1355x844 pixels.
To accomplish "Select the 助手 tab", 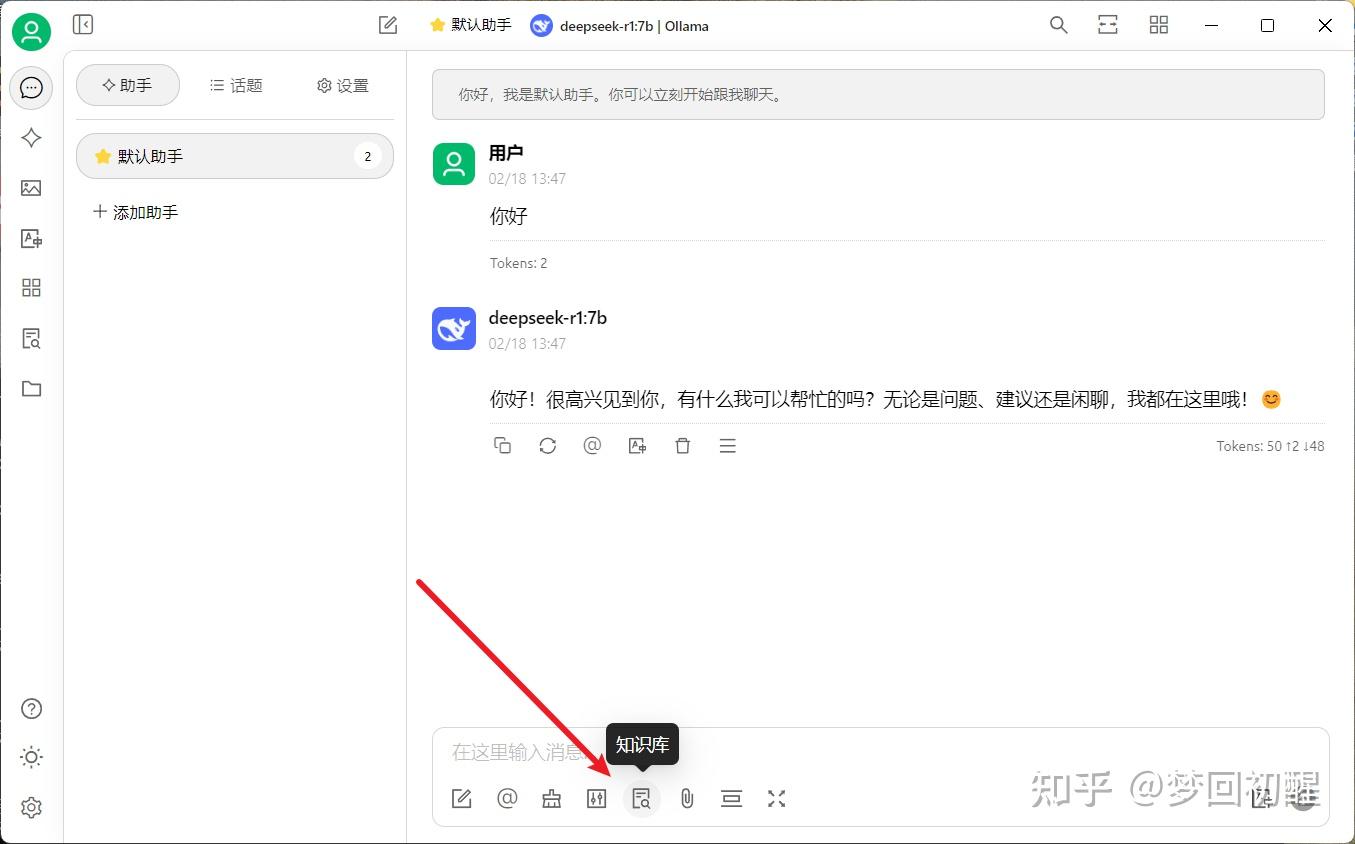I will click(128, 86).
